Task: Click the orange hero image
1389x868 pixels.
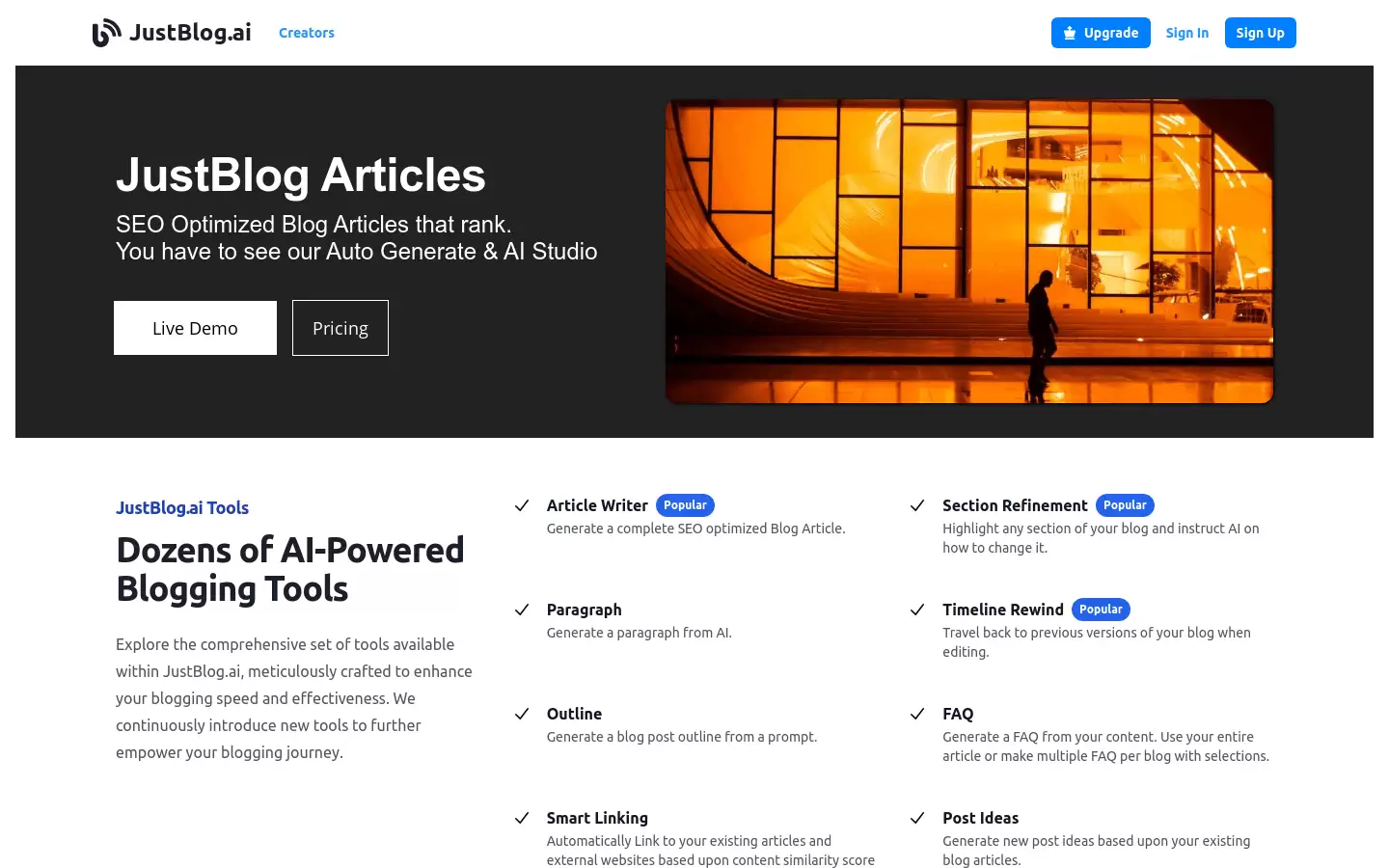Action: 969,251
